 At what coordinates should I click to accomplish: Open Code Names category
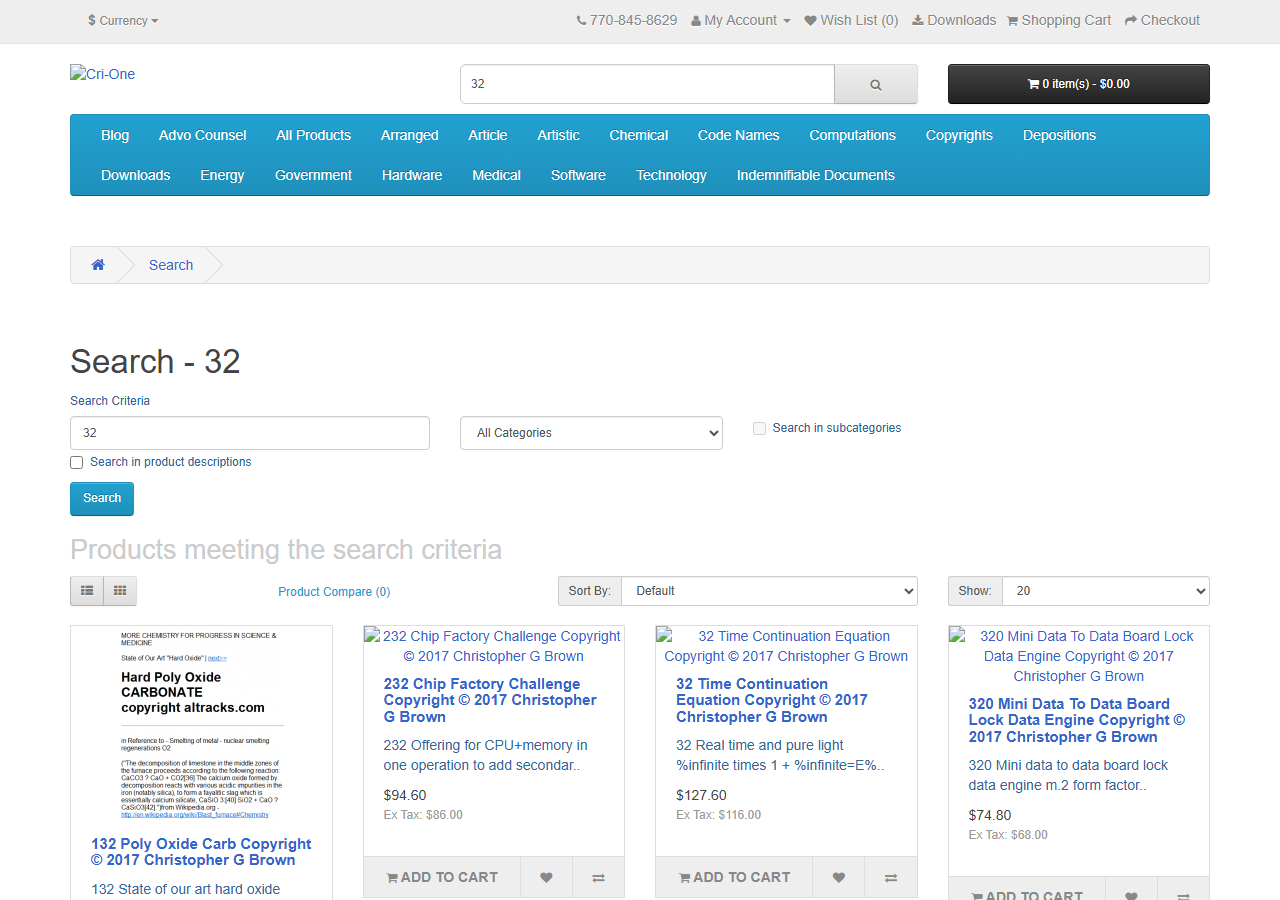tap(739, 135)
